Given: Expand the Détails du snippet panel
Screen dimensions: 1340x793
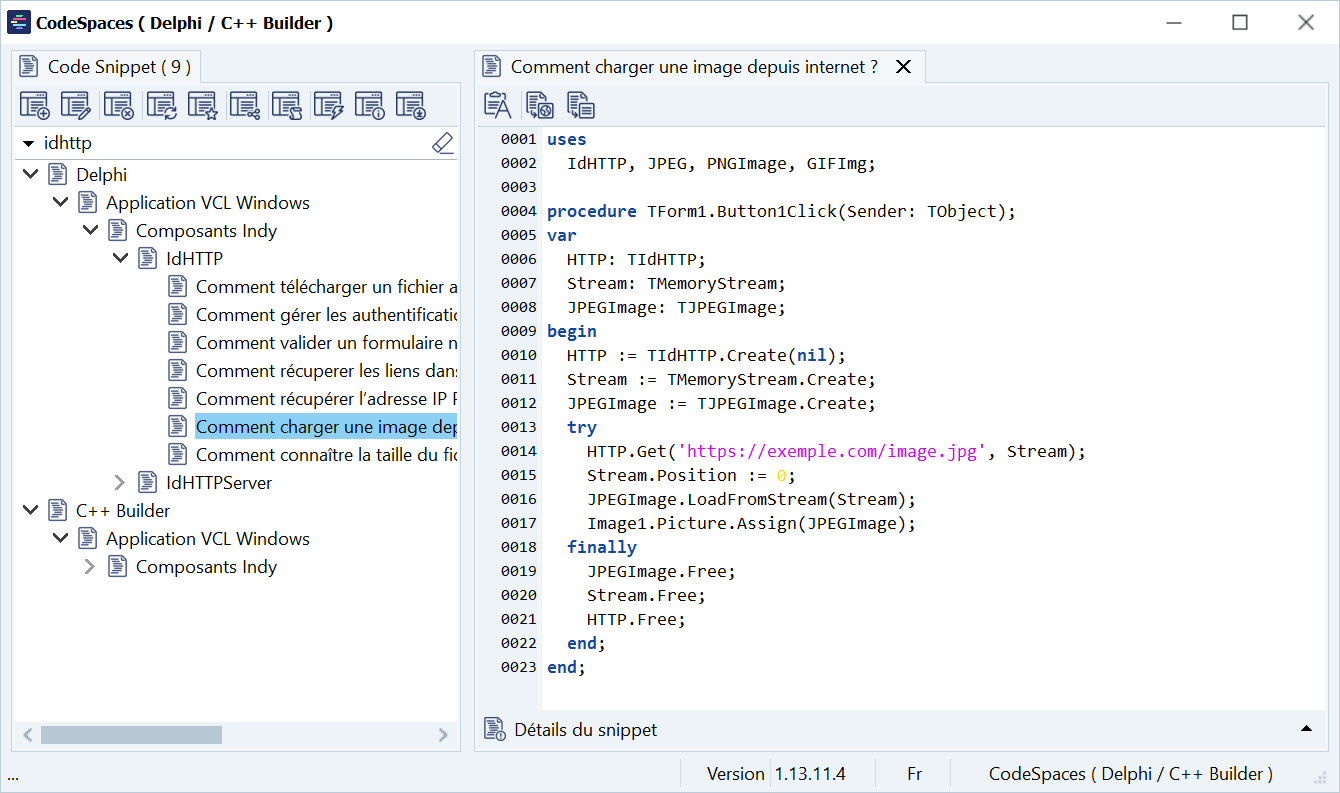Looking at the screenshot, I should point(1306,729).
